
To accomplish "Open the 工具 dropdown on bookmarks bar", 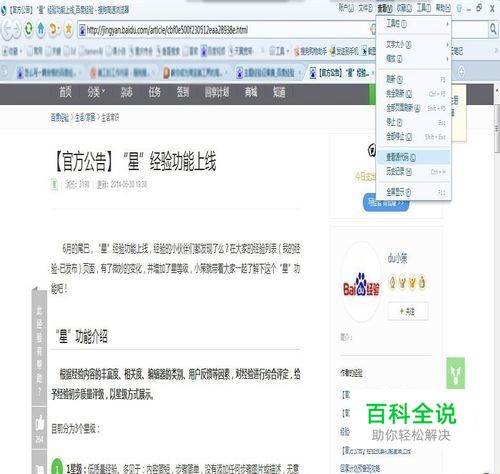I will pyautogui.click(x=279, y=51).
